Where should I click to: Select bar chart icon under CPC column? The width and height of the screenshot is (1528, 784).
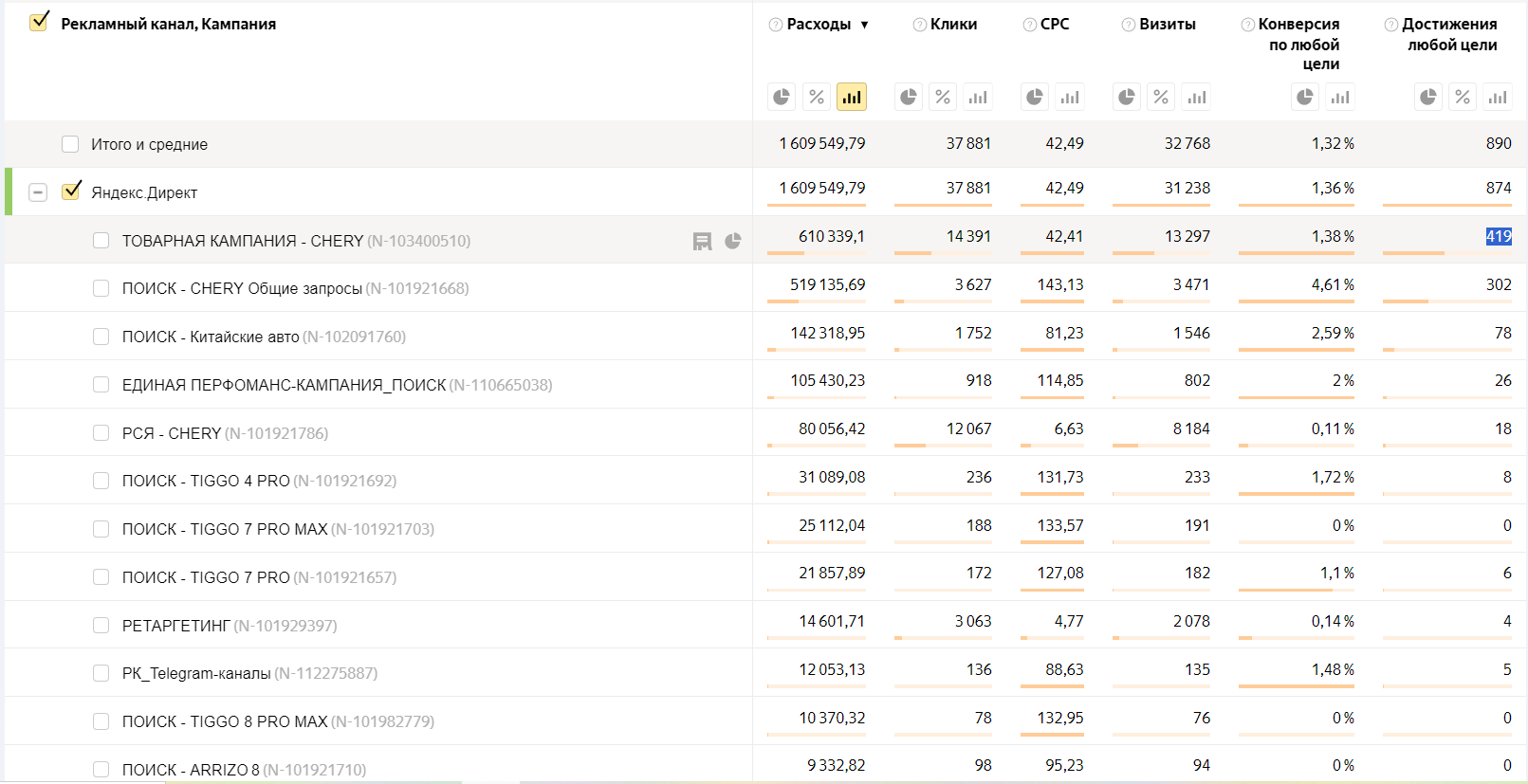[1070, 97]
